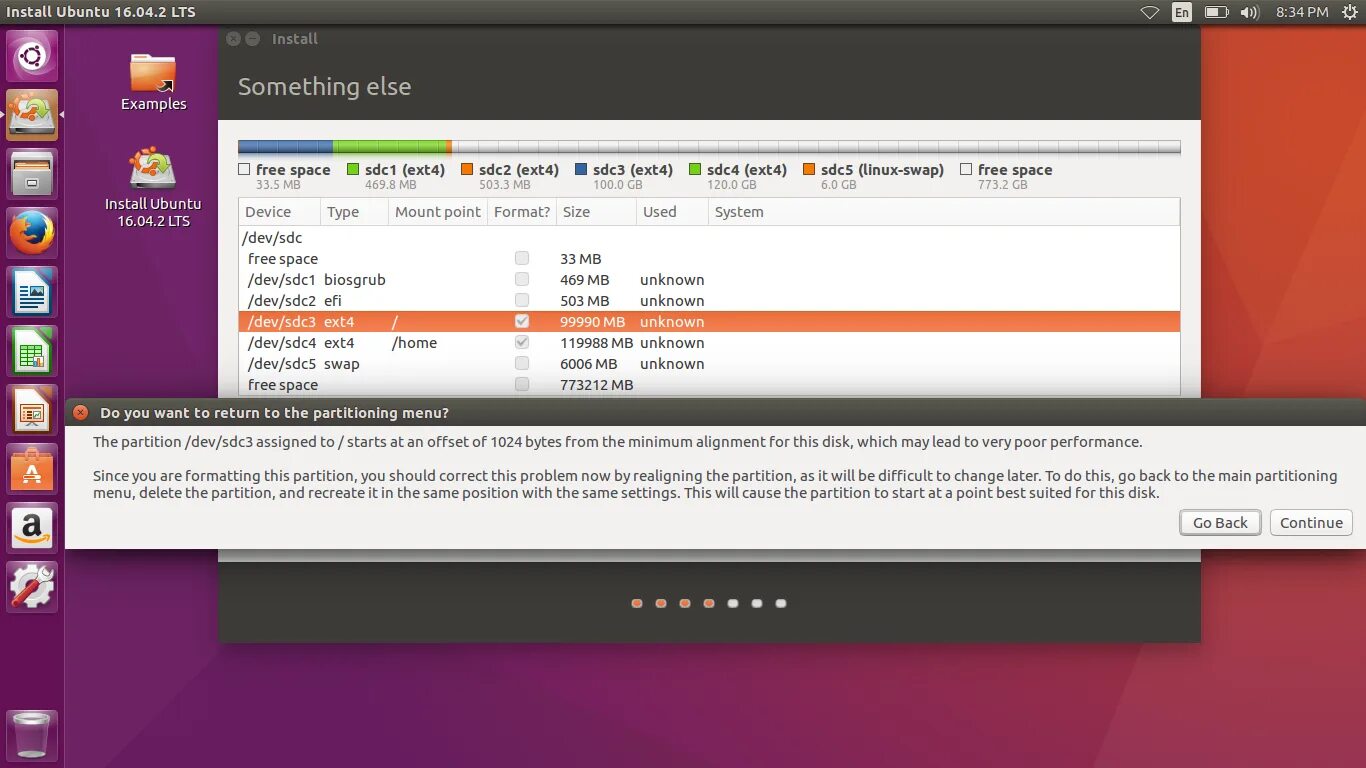Open the 8:34 PM clock menu

[1302, 12]
